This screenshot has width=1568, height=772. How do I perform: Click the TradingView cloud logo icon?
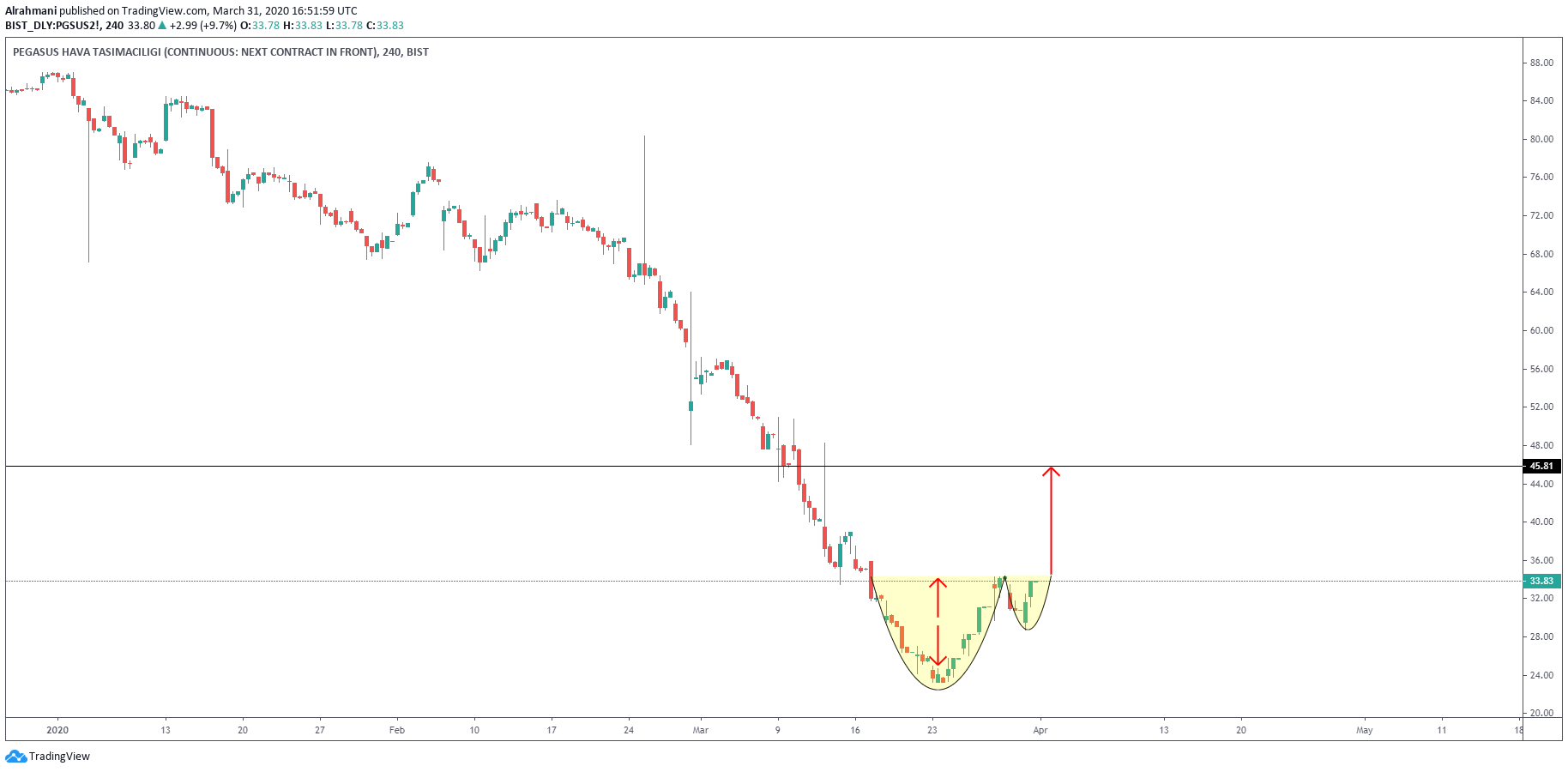tap(15, 757)
